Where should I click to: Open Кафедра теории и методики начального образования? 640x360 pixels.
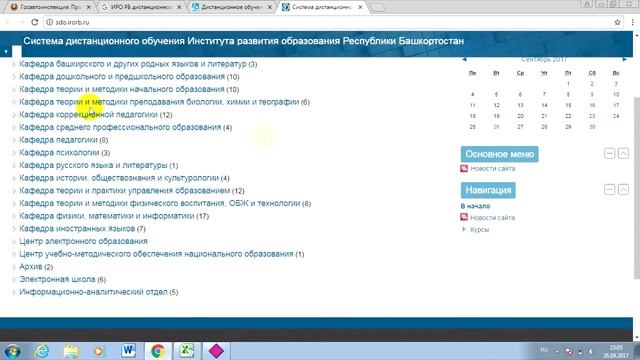[122, 89]
